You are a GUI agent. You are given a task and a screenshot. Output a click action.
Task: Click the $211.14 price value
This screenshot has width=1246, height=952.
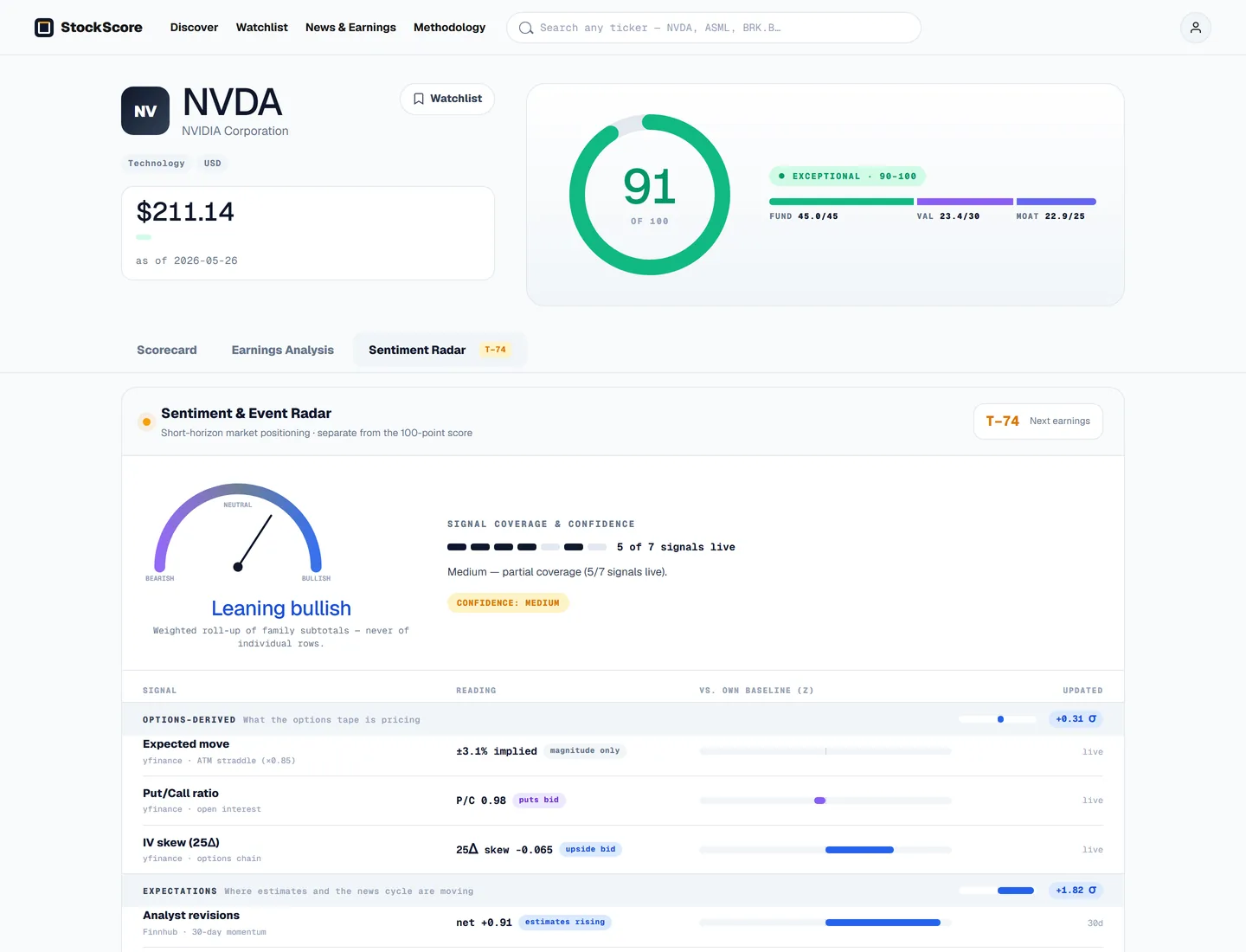pos(185,212)
